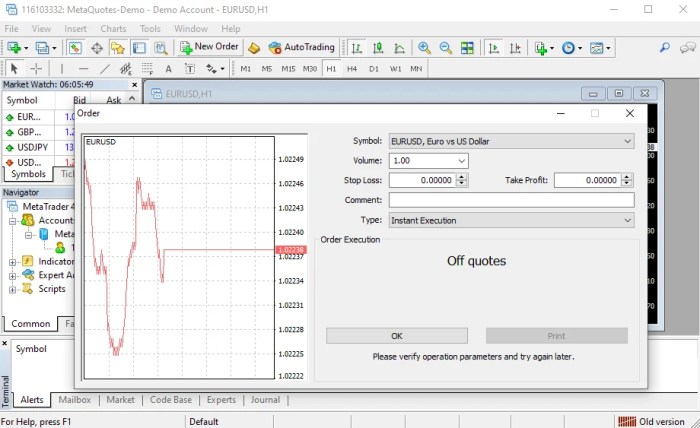The width and height of the screenshot is (700, 428).
Task: Expand the Indicators node in Navigator
Action: point(12,262)
